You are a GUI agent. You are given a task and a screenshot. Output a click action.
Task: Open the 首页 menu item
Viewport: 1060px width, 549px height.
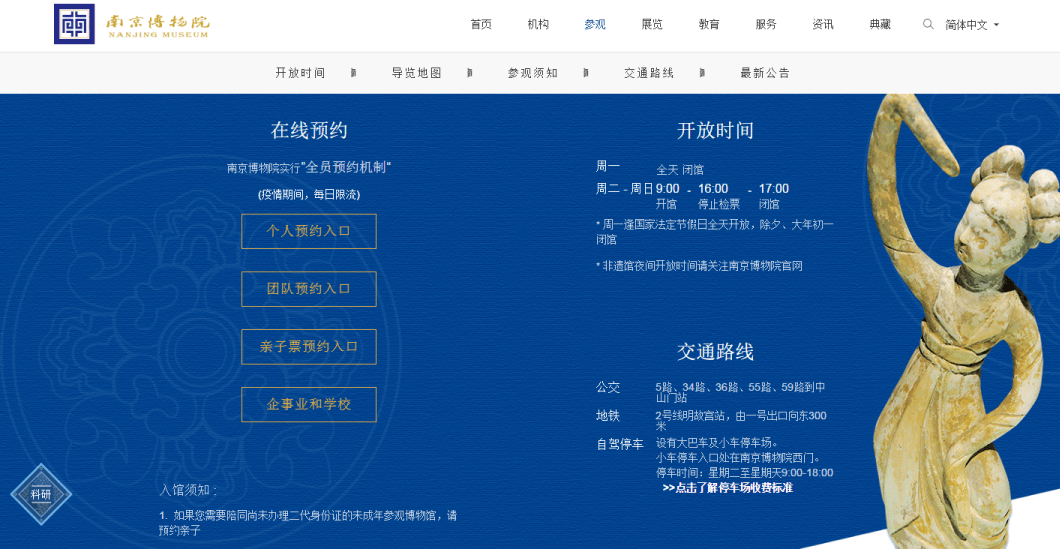[481, 25]
